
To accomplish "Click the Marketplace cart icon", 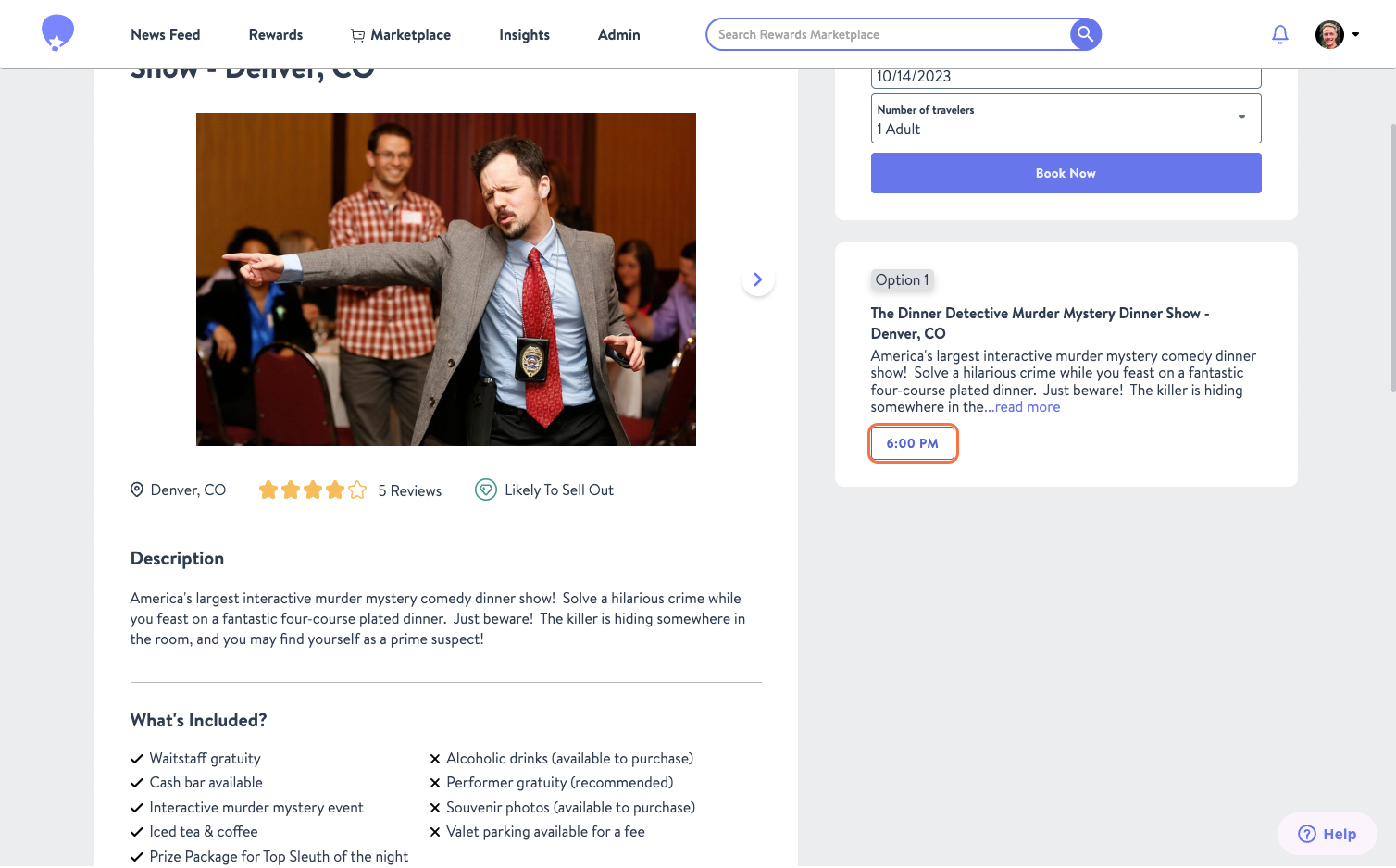I will (357, 35).
